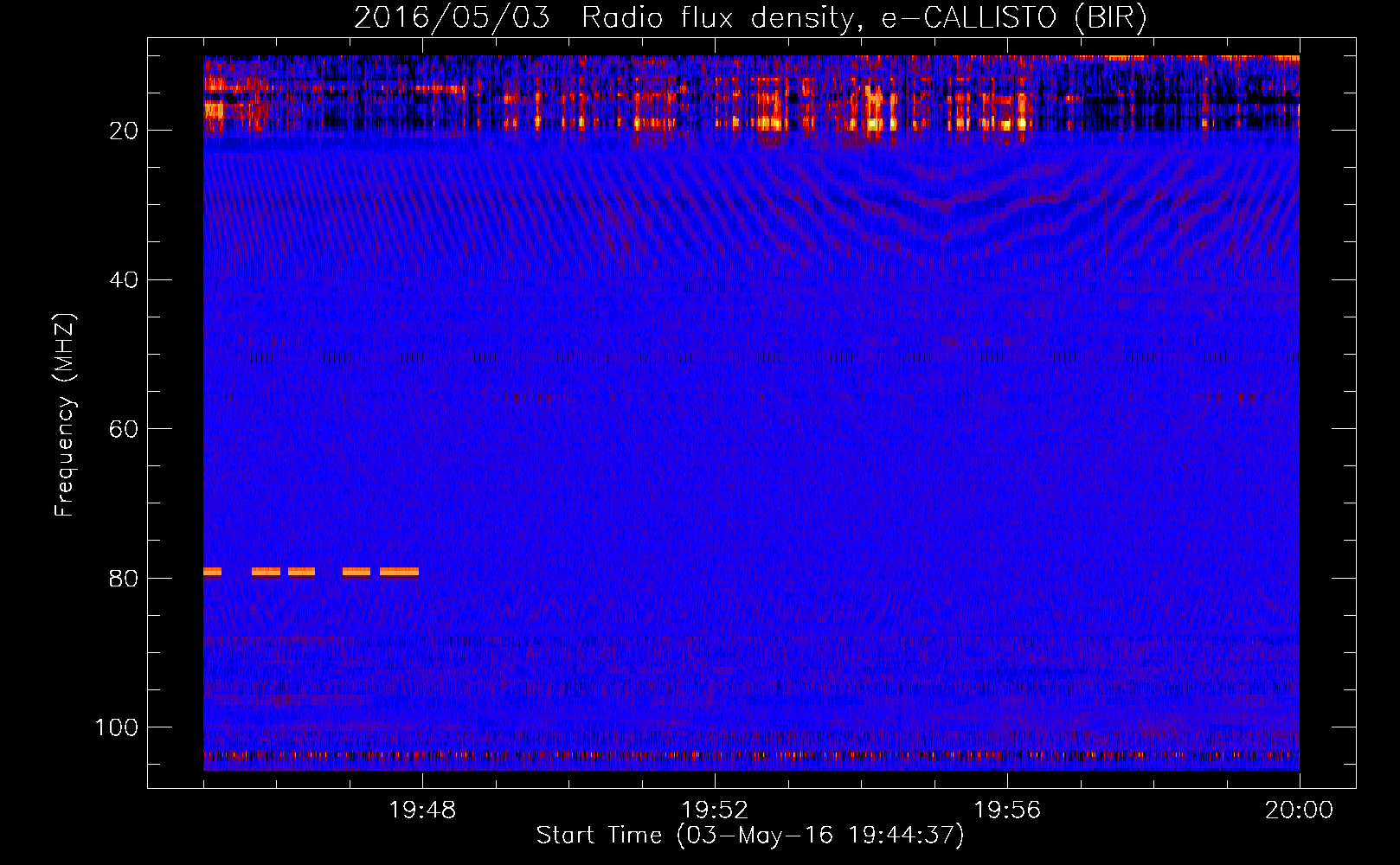Click the "Start Time (03-May-16 19:44:37)" label
This screenshot has width=1400, height=865.
tap(750, 836)
